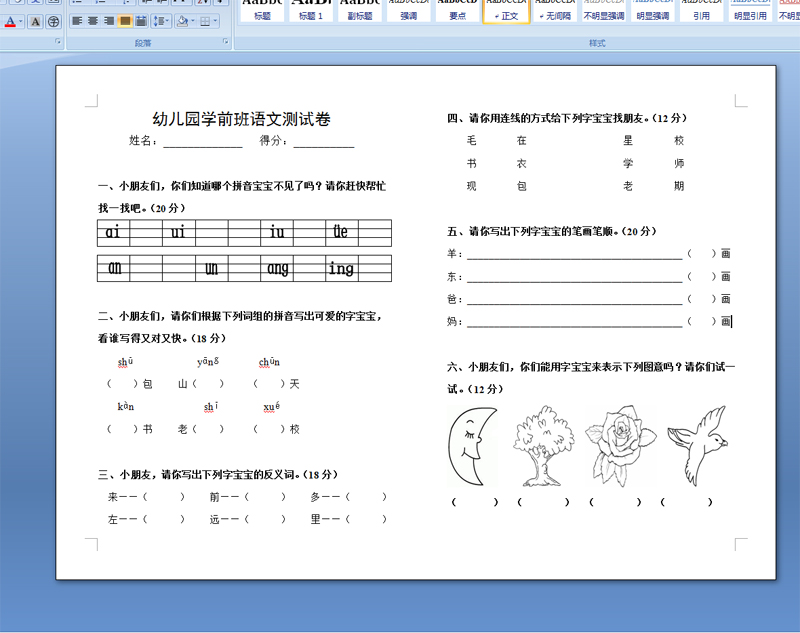Click the shading paint bucket icon
This screenshot has height=633, width=800.
[182, 21]
